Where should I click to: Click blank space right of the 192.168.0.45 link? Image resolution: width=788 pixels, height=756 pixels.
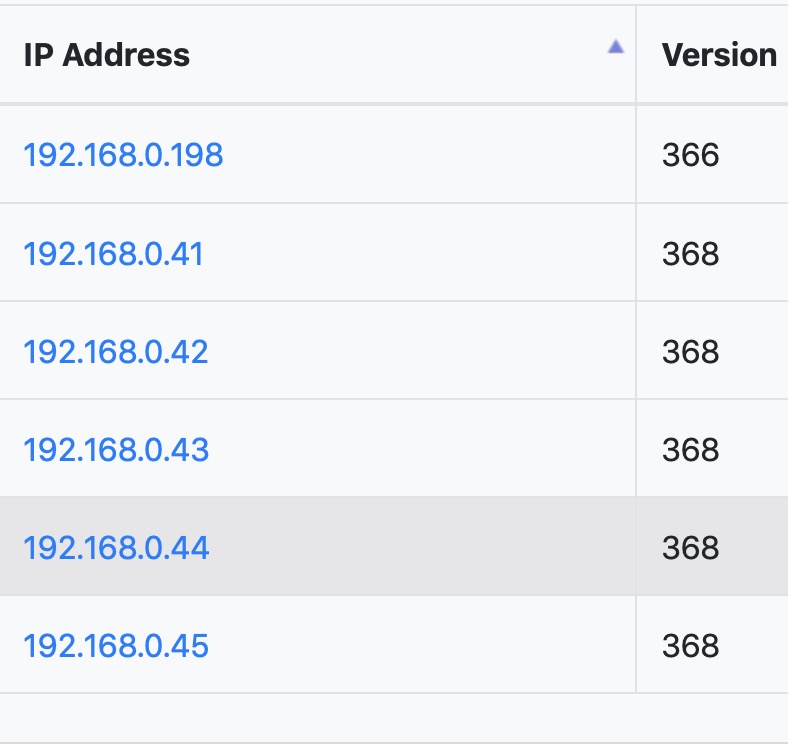tap(420, 646)
